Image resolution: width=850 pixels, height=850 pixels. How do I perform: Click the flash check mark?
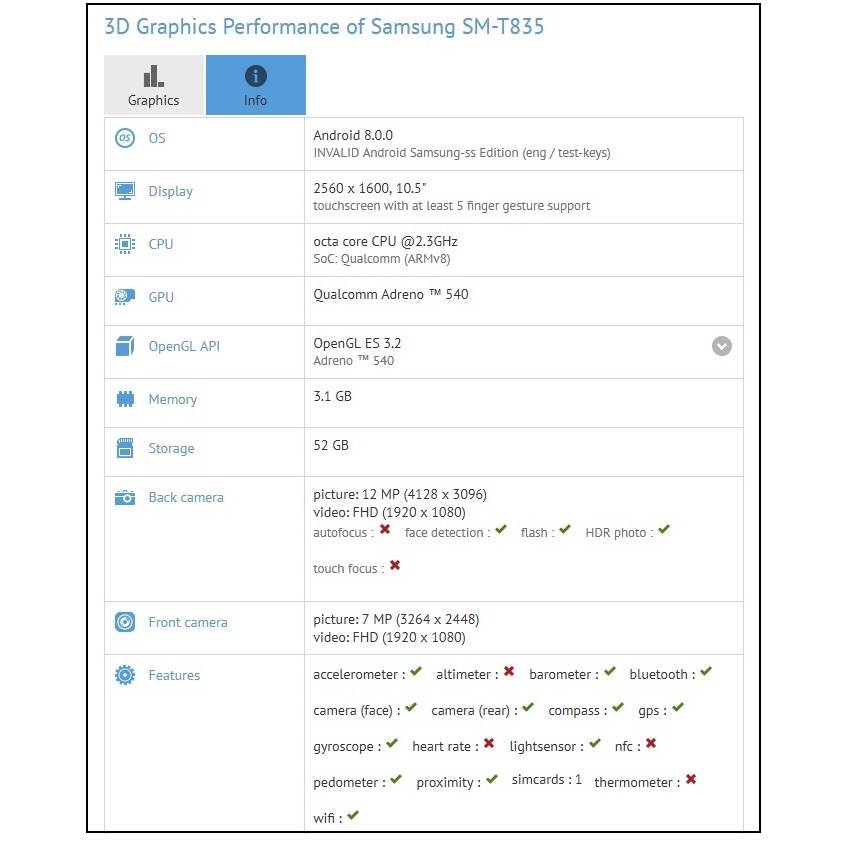click(x=565, y=529)
